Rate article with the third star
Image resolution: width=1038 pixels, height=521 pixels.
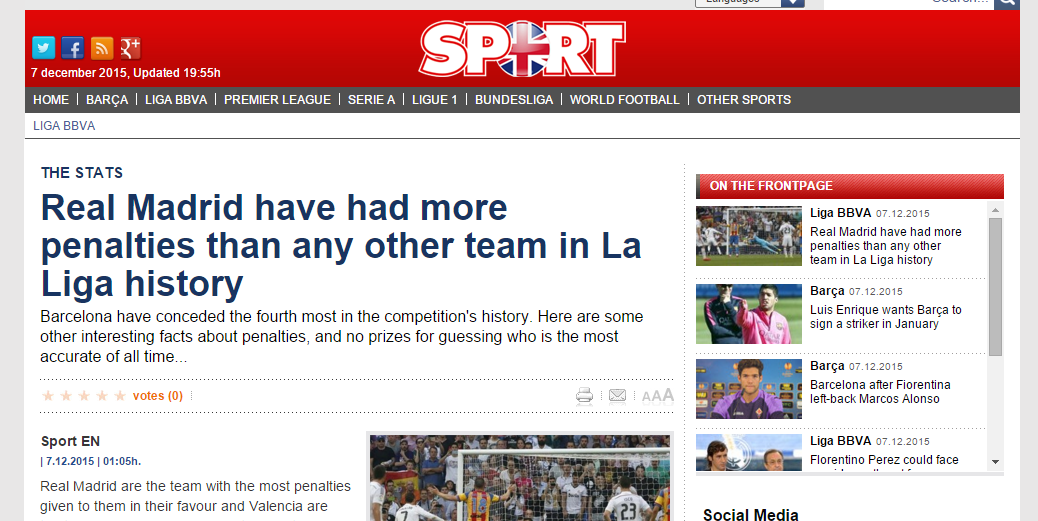[83, 396]
